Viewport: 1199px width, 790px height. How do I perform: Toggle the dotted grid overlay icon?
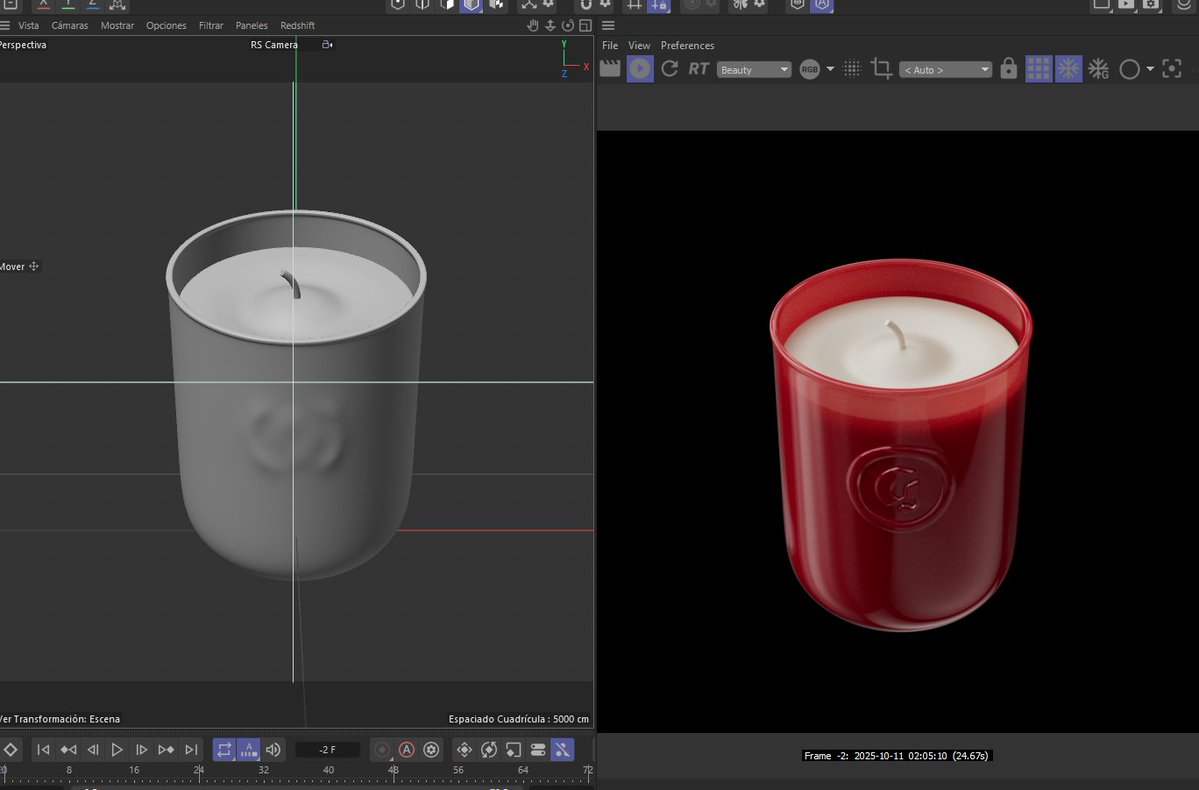(852, 69)
